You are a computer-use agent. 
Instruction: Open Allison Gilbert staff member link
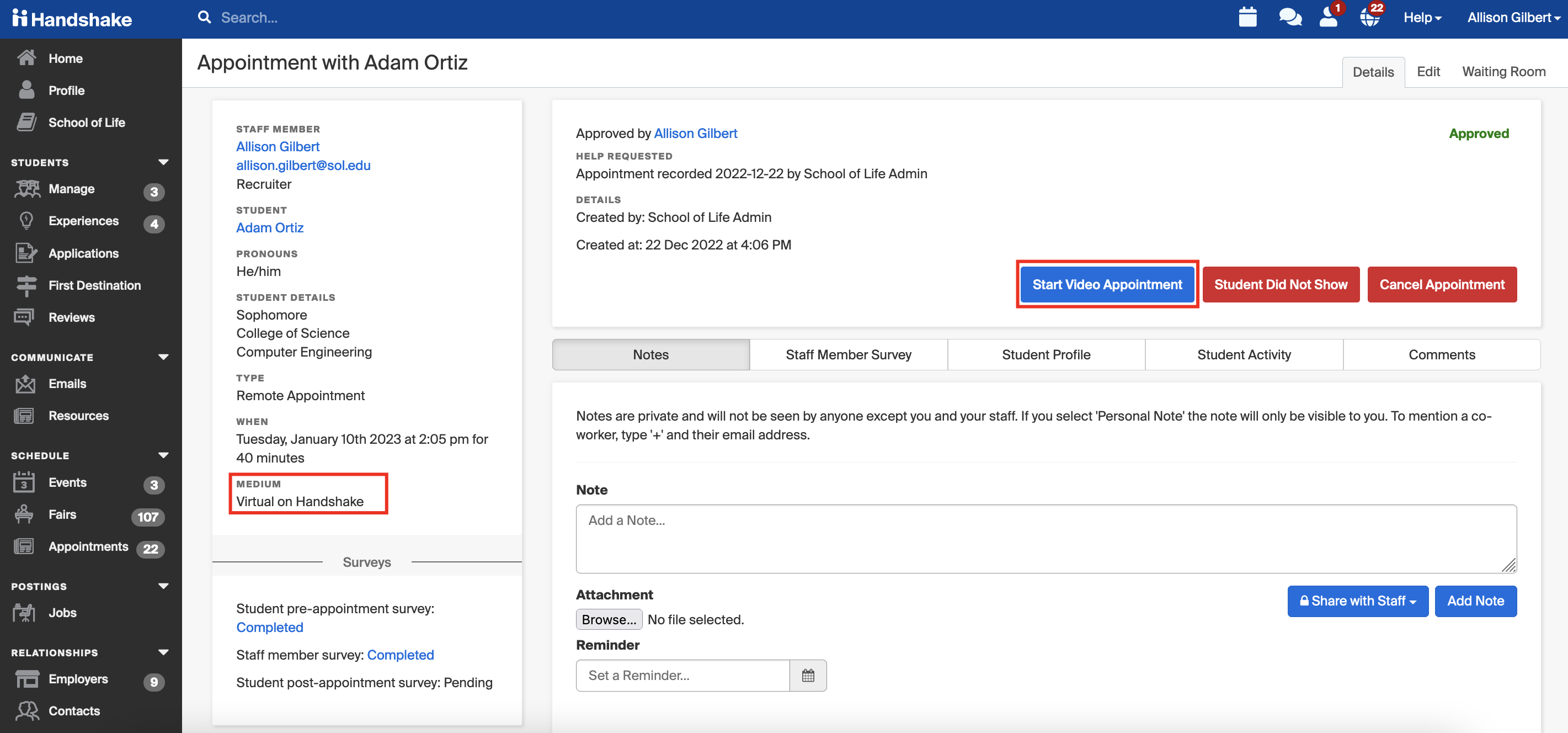(278, 147)
